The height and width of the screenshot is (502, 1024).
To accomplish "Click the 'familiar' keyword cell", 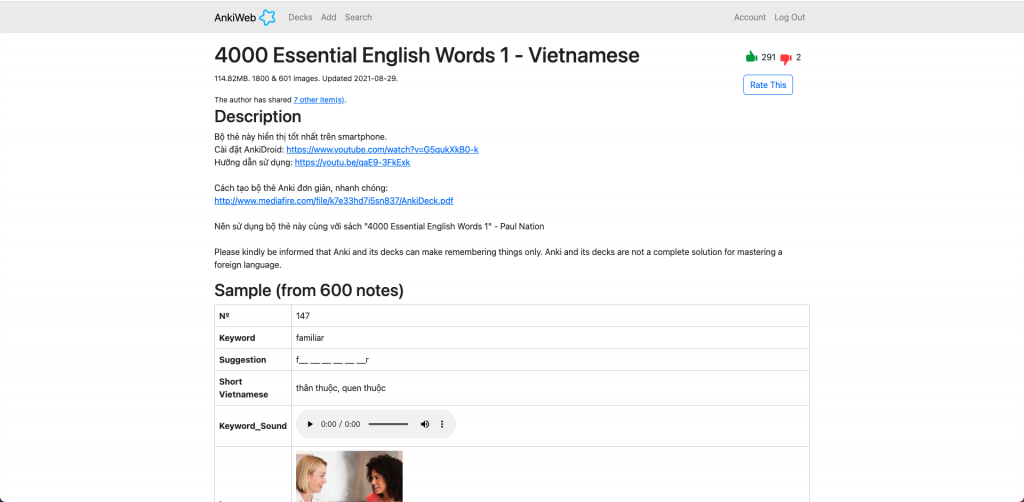I will pos(551,337).
